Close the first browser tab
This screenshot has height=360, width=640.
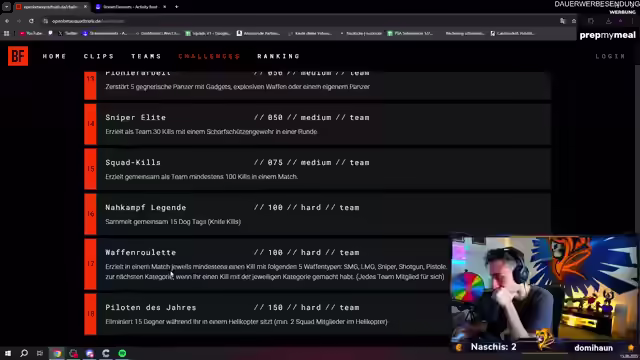pos(85,7)
